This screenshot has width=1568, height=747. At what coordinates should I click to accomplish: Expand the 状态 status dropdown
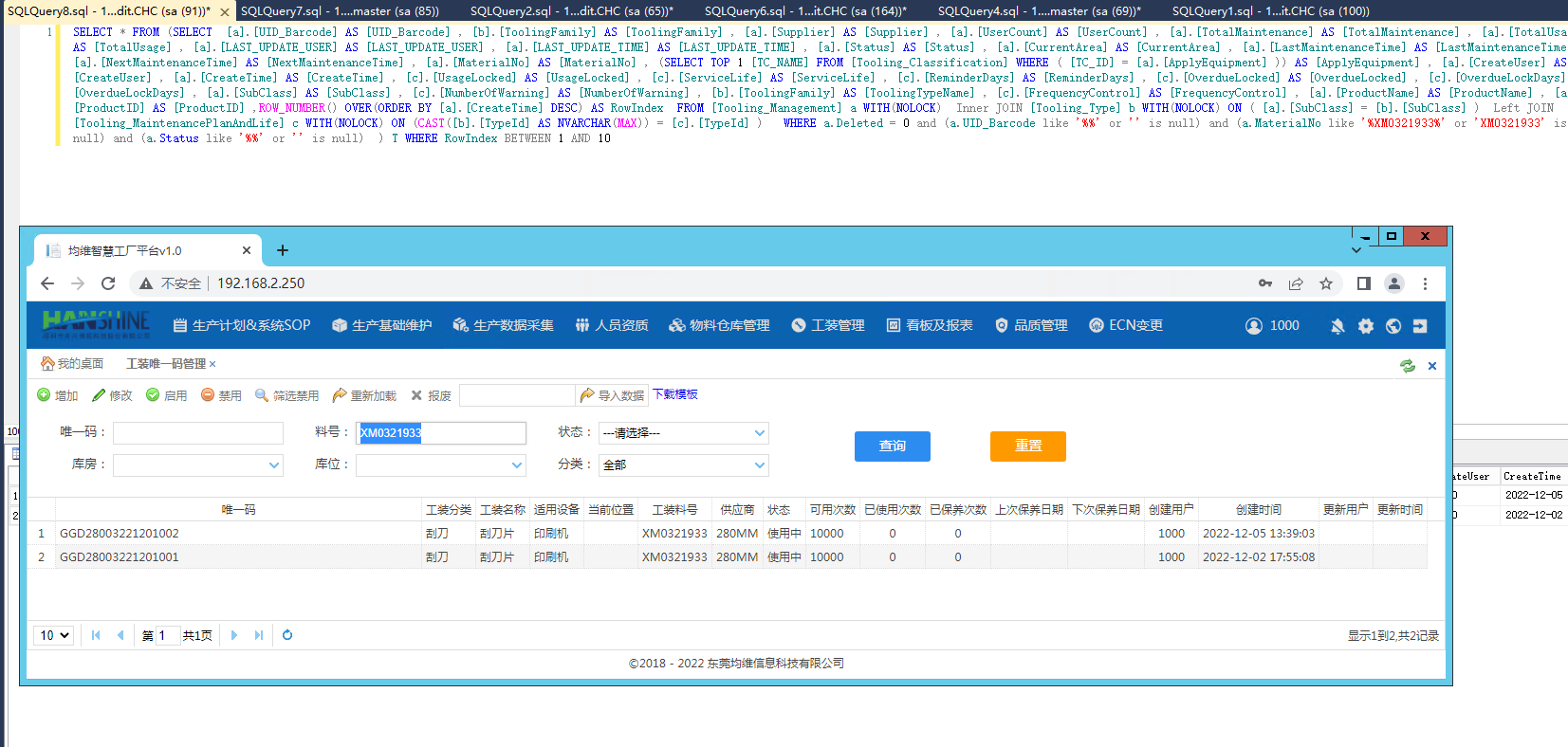coord(683,433)
